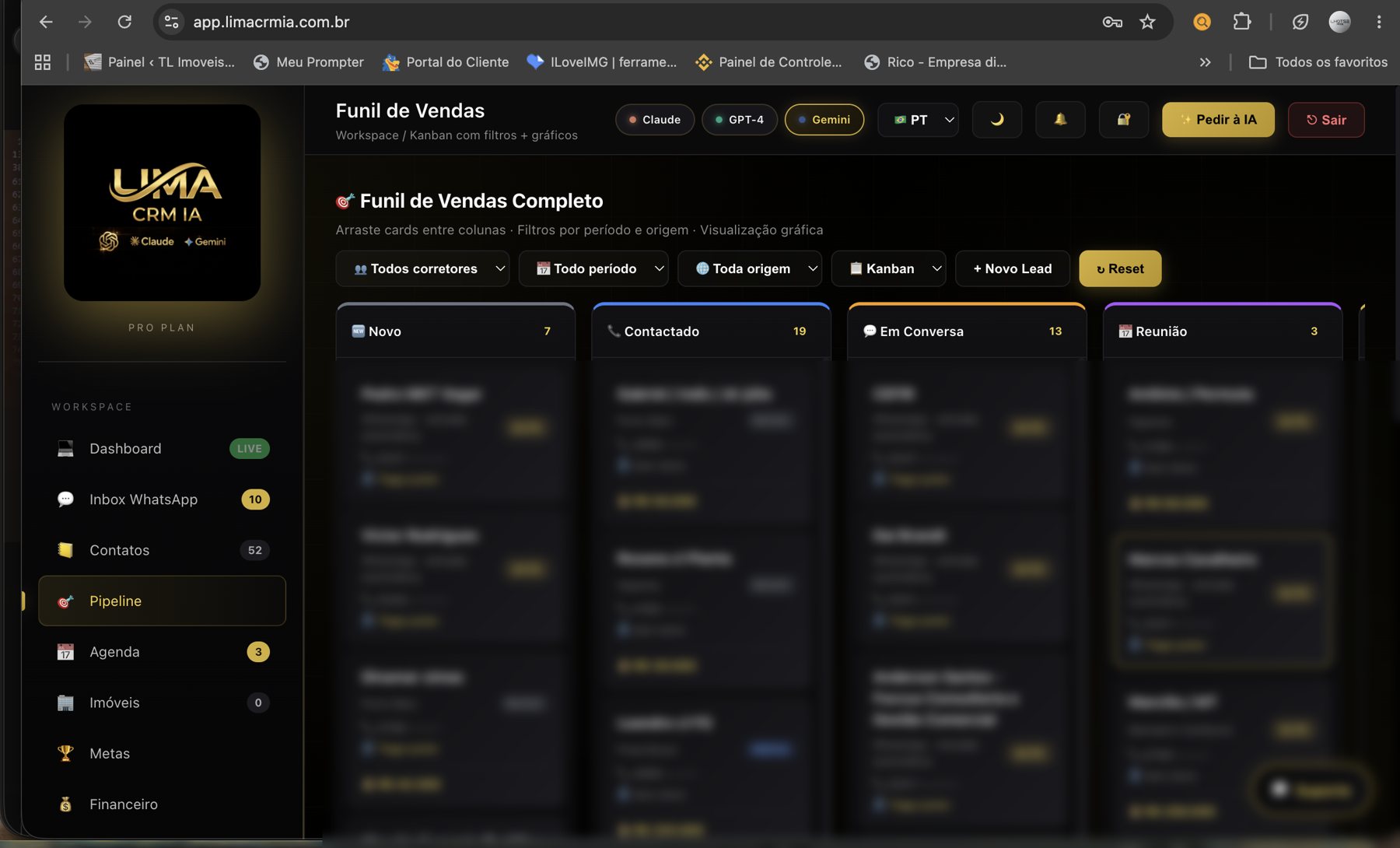This screenshot has width=1400, height=848.
Task: Open the Toda origem filter dropdown
Action: [x=750, y=268]
